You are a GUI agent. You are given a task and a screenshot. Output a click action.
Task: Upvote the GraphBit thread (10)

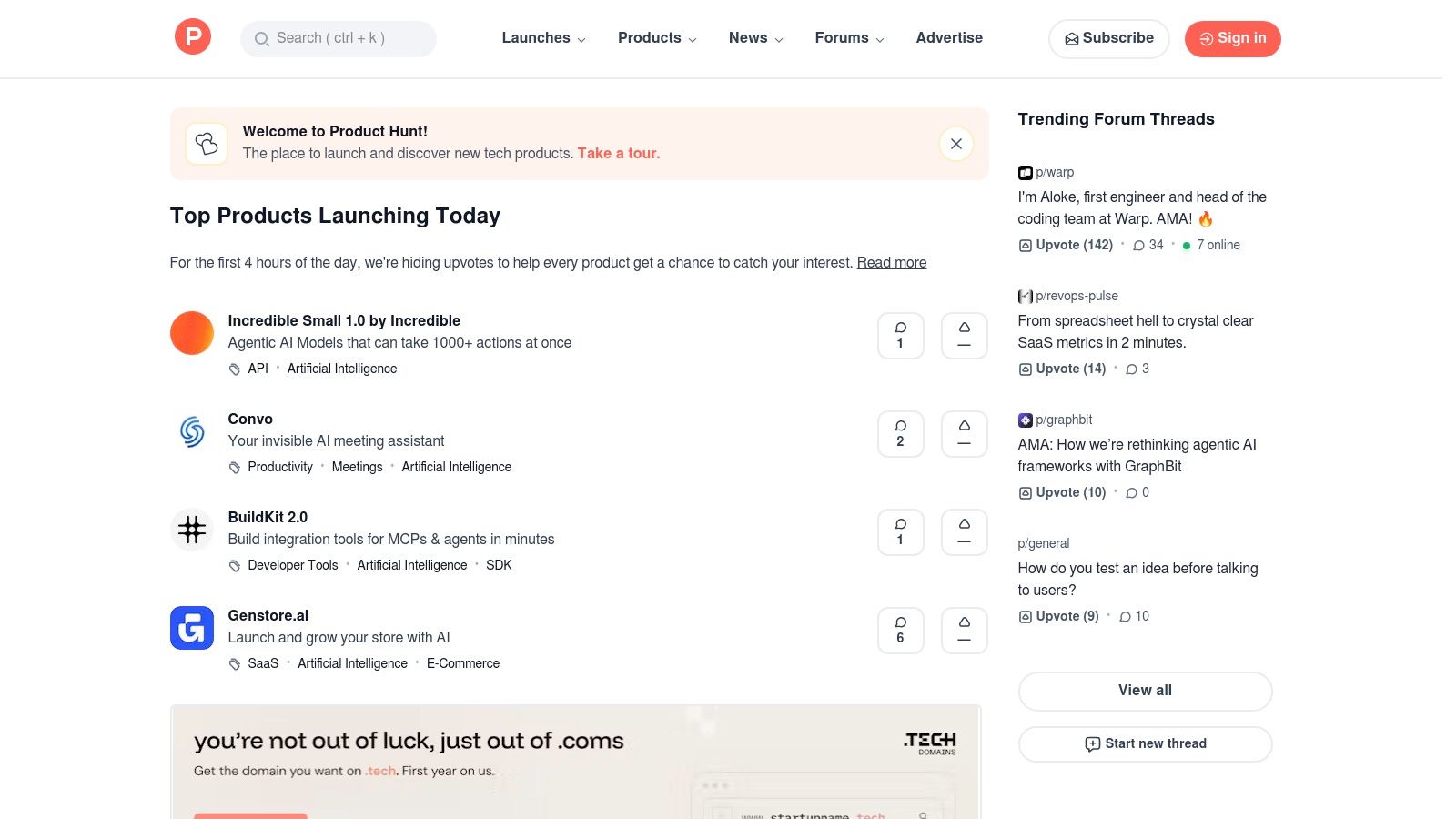click(1062, 492)
